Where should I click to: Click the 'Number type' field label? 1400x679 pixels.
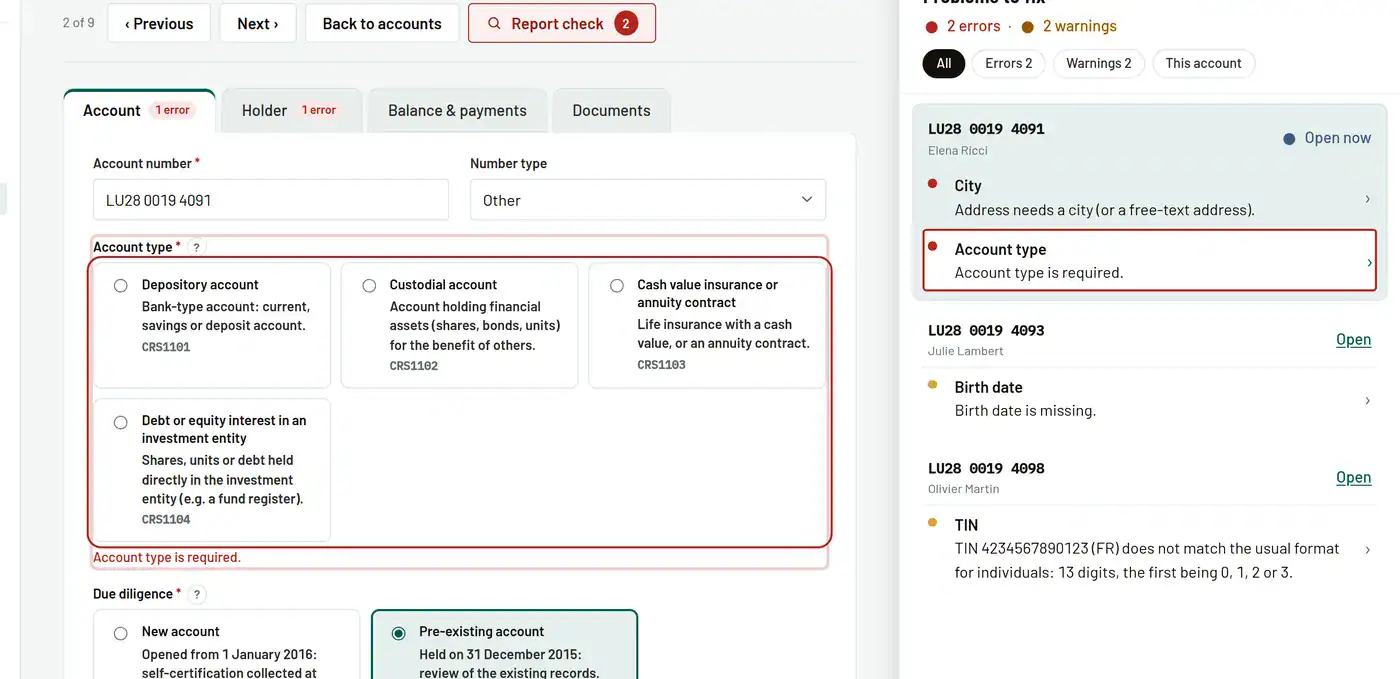[x=508, y=163]
